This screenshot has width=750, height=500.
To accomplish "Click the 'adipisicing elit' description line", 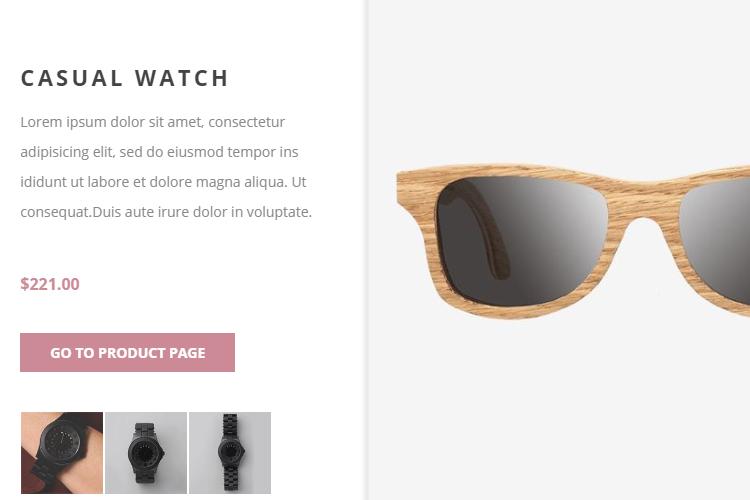I will pyautogui.click(x=159, y=152).
